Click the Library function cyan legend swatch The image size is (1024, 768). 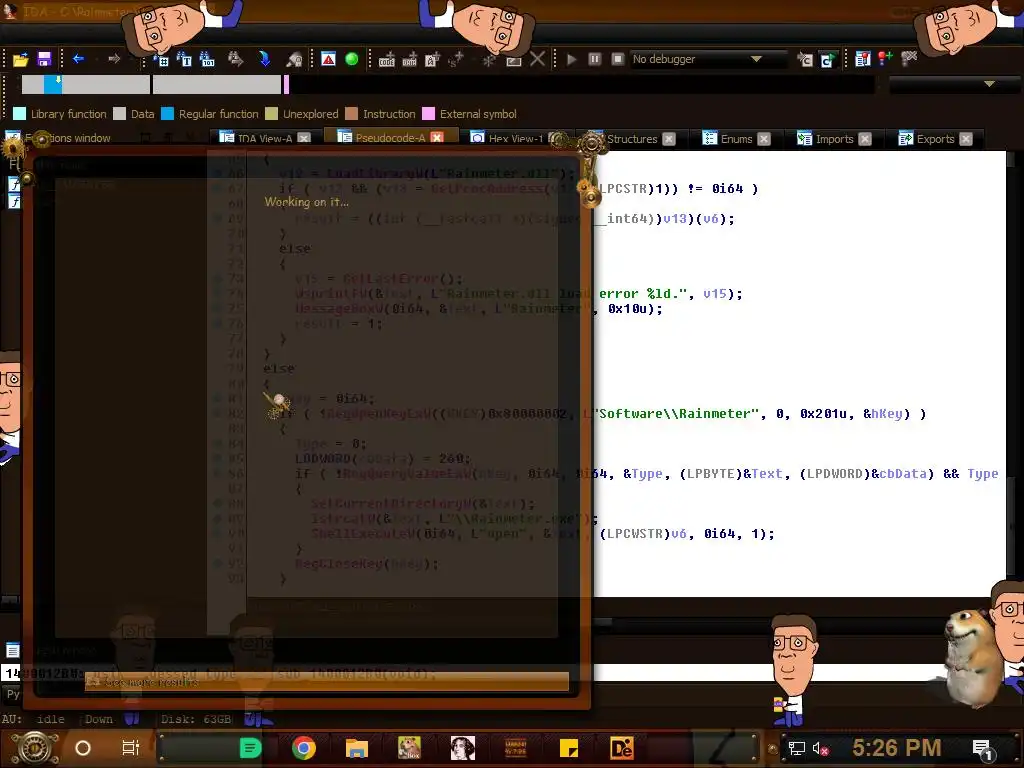click(x=20, y=114)
